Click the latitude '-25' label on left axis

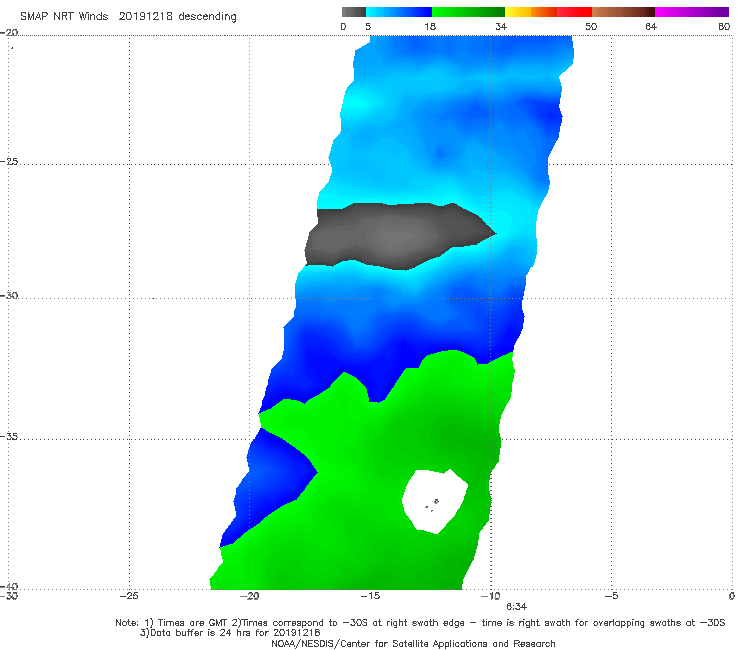[9, 161]
